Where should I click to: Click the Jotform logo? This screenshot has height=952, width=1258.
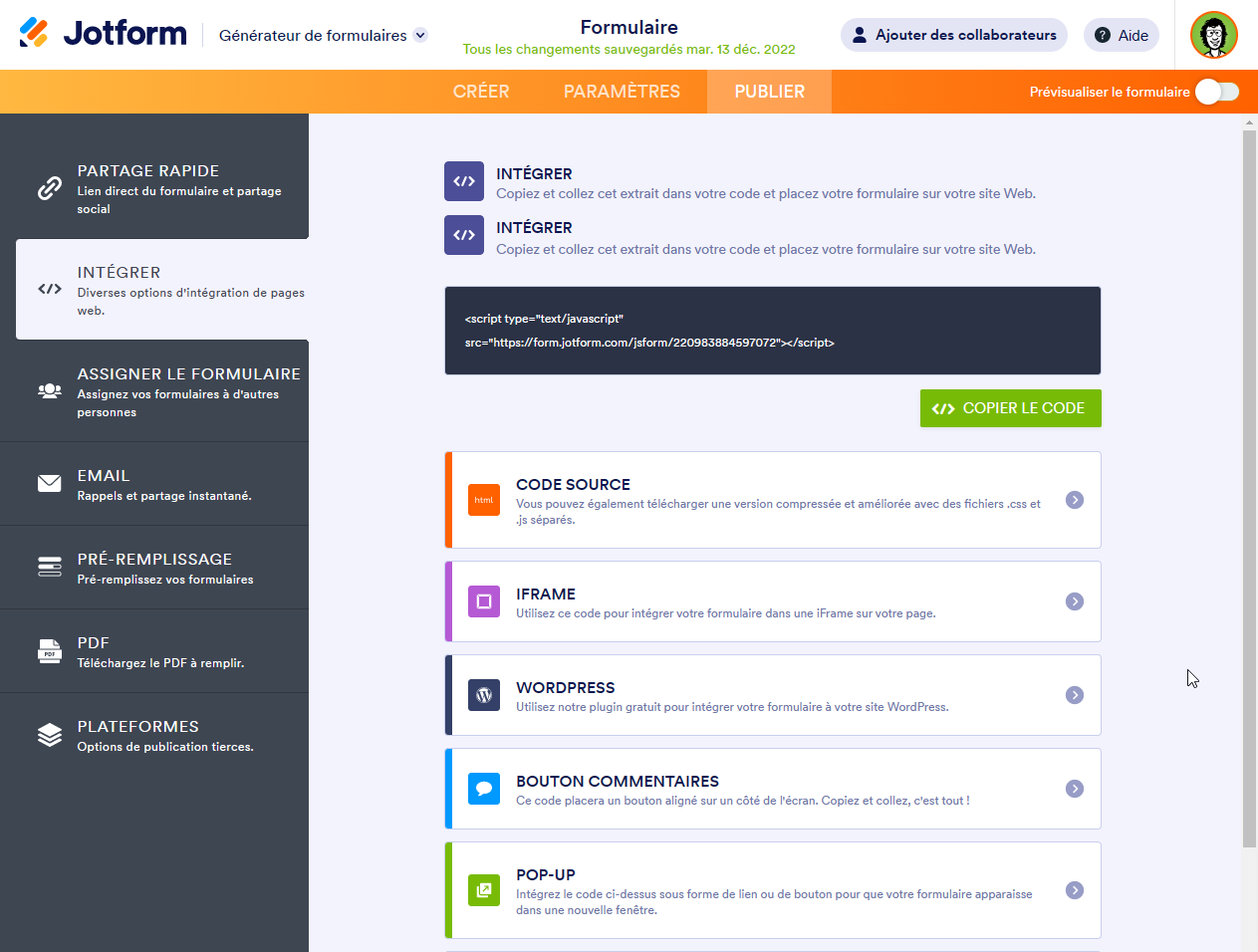click(103, 34)
